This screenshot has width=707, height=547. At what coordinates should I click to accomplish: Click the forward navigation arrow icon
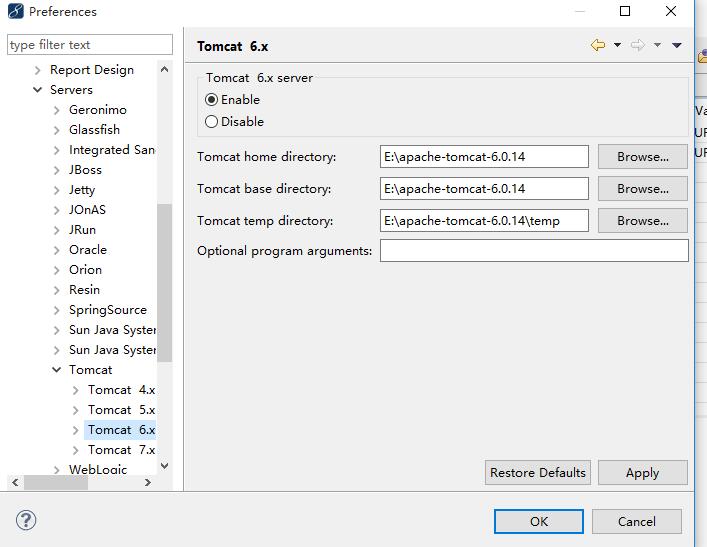[638, 45]
